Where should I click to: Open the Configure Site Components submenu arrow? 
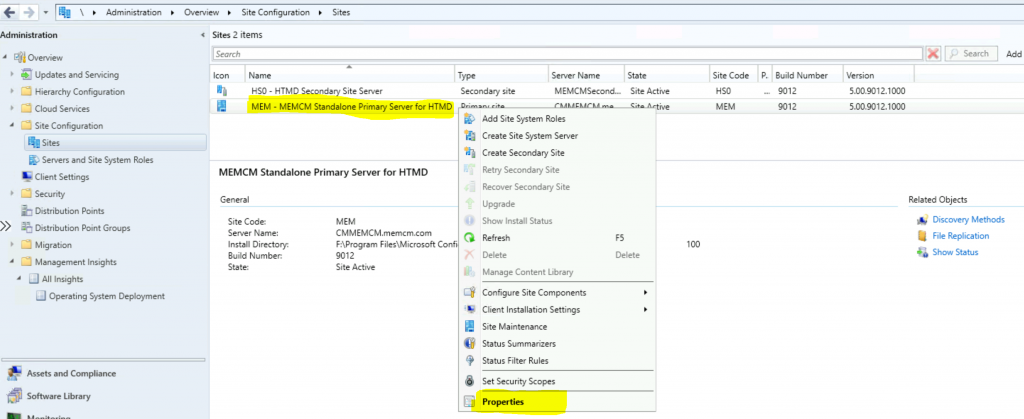645,292
